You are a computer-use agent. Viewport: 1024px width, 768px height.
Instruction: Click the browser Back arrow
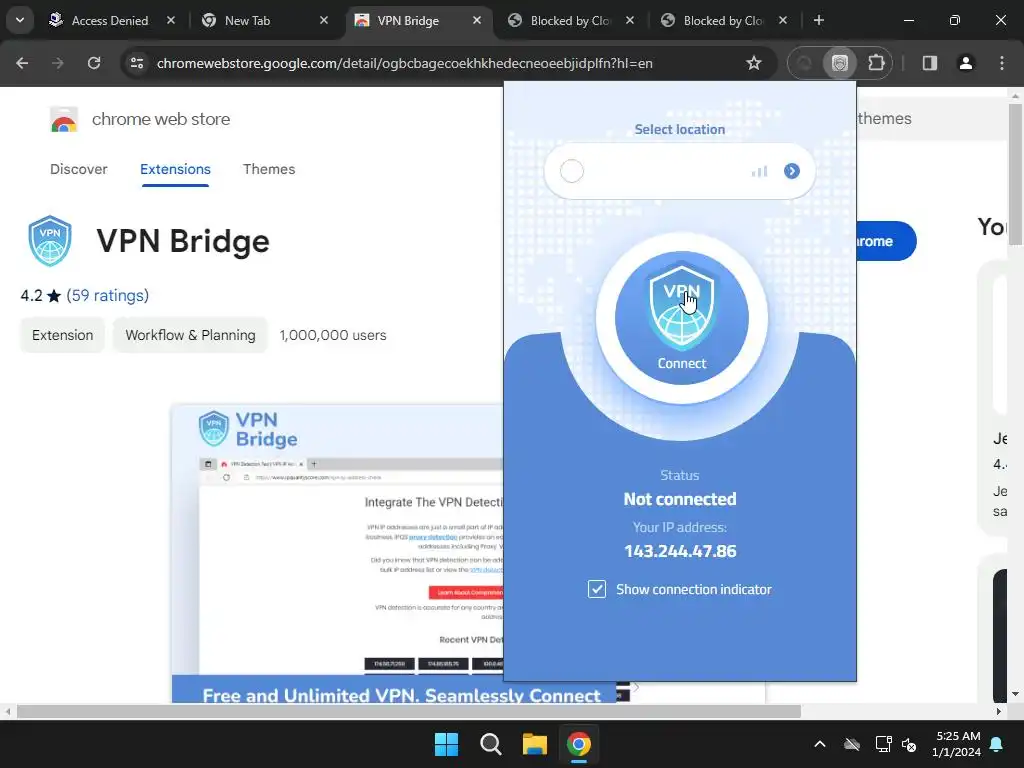(22, 63)
